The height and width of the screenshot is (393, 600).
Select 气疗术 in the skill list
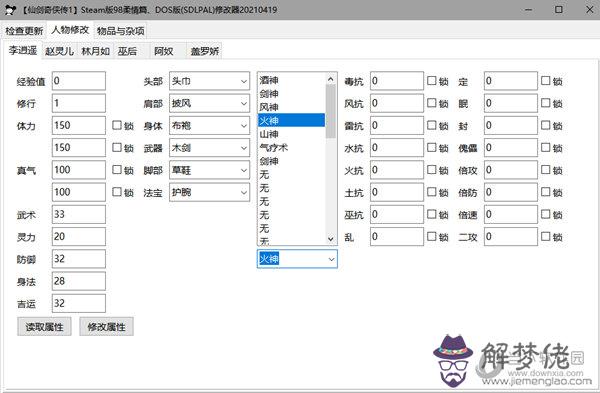tap(292, 147)
